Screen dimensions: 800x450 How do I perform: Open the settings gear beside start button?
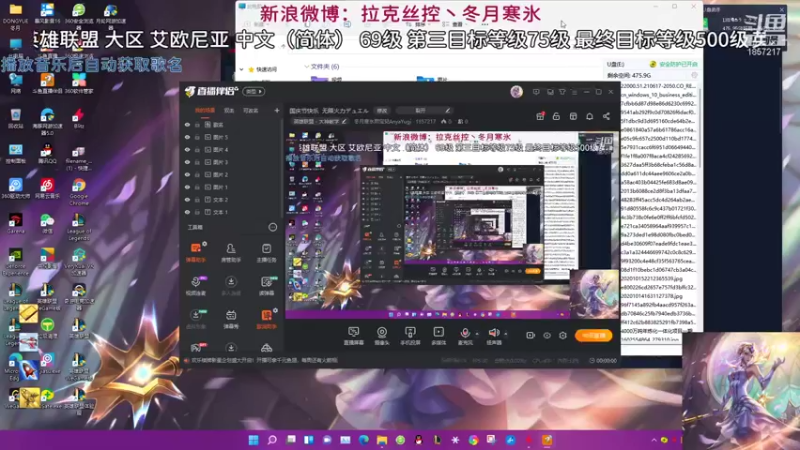pyautogui.click(x=563, y=335)
